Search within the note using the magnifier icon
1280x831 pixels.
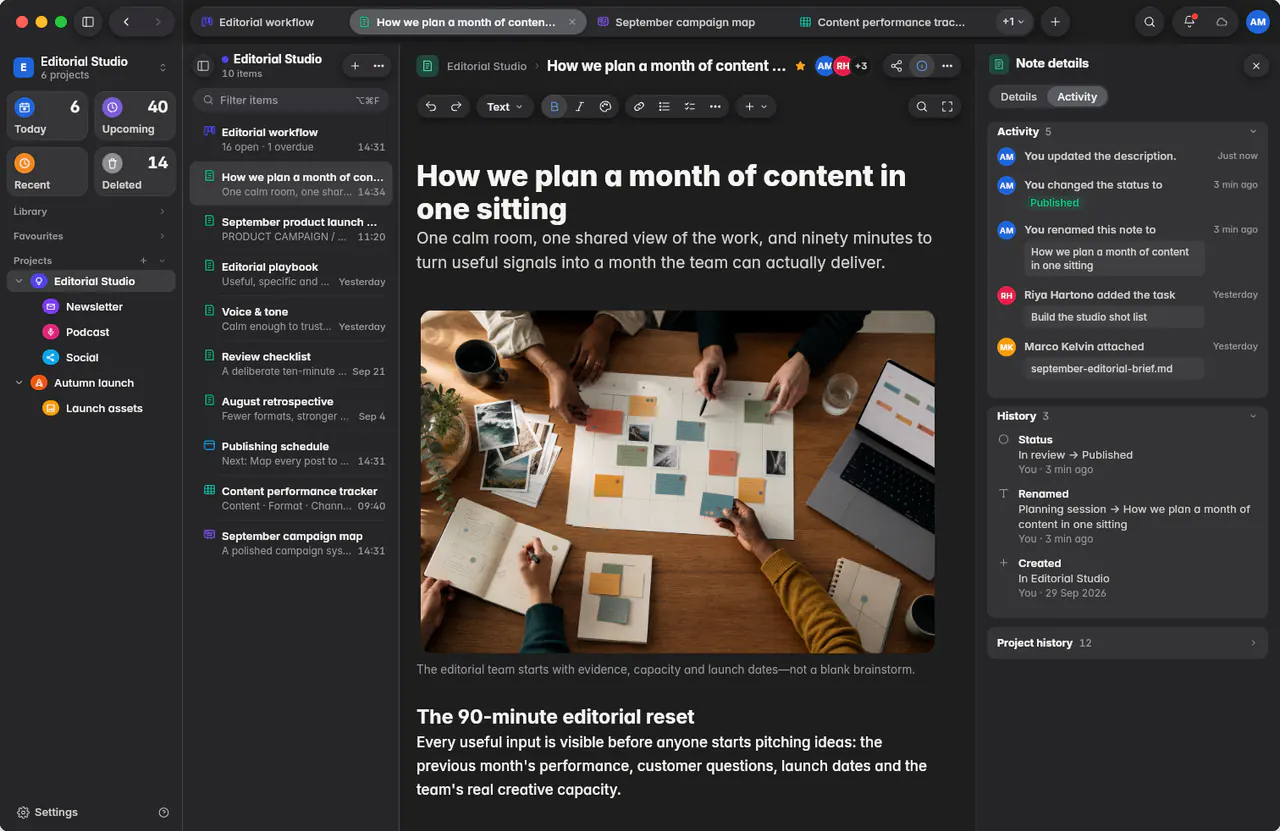point(922,107)
